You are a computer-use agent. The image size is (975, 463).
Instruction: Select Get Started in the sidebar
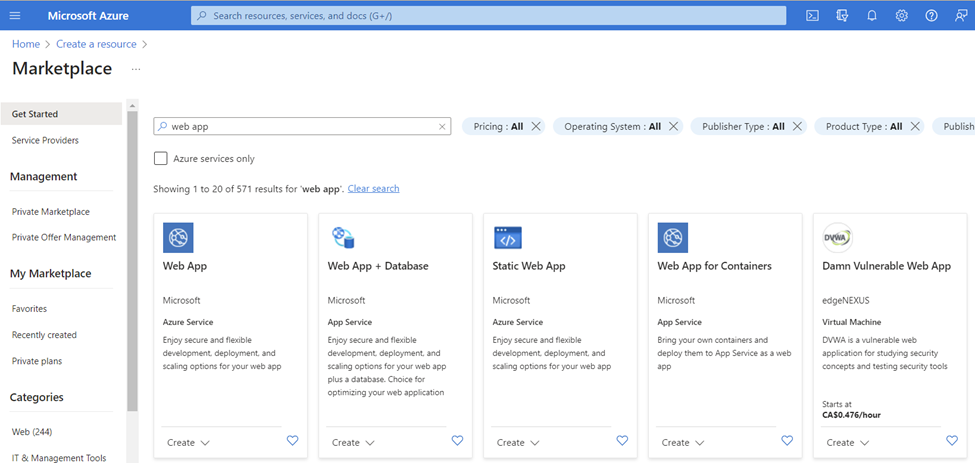coord(61,114)
